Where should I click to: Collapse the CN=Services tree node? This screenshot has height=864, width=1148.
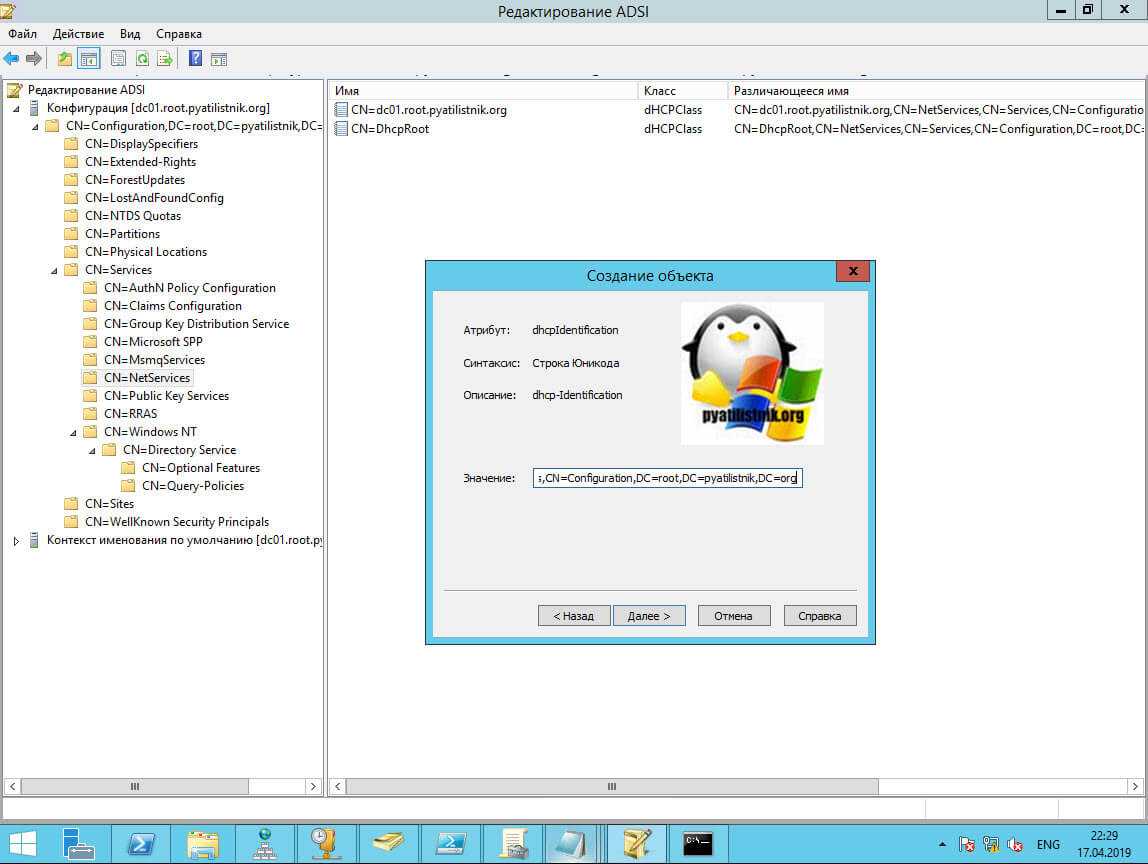click(x=54, y=270)
